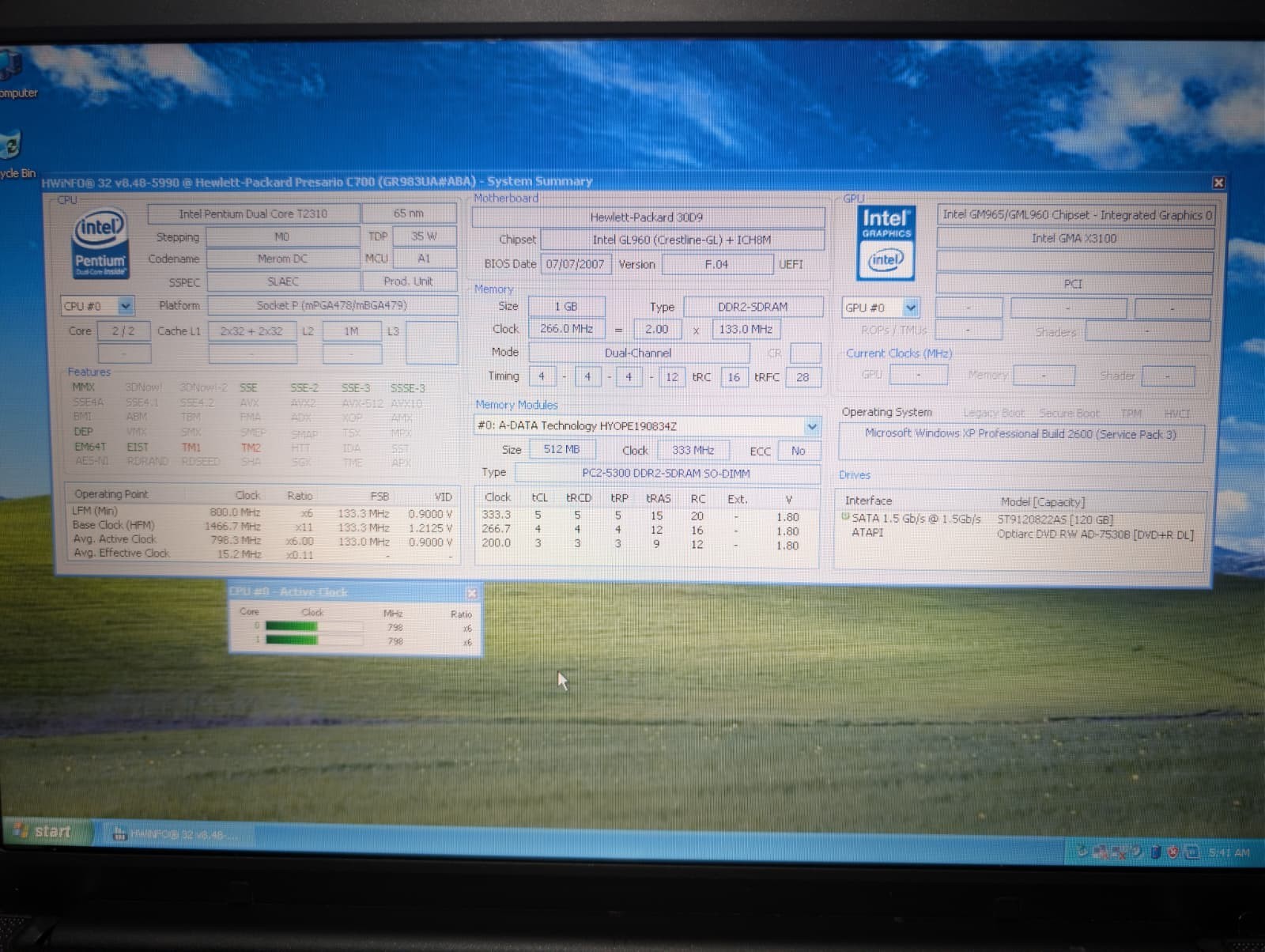The image size is (1265, 952).
Task: Click the Base Clock (HFM) row
Action: (x=262, y=527)
